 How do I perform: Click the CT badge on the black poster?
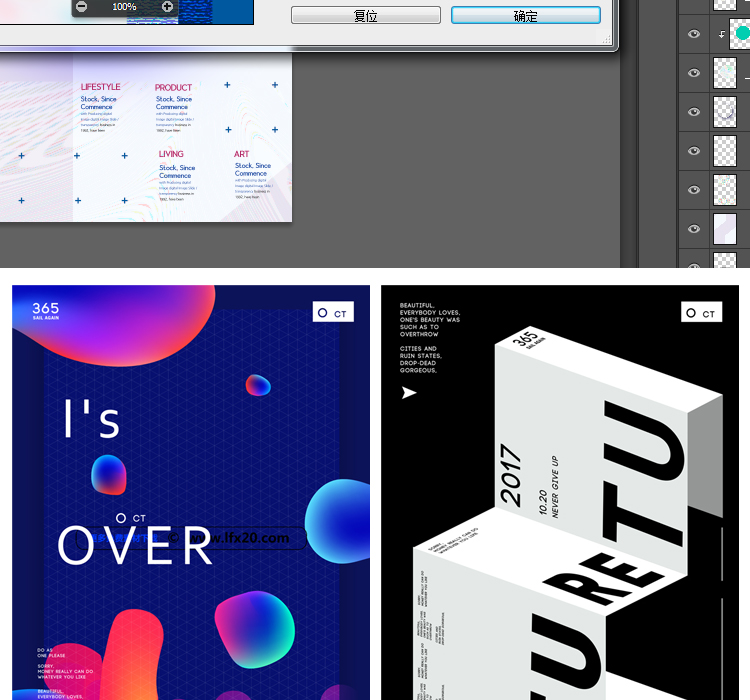702,313
